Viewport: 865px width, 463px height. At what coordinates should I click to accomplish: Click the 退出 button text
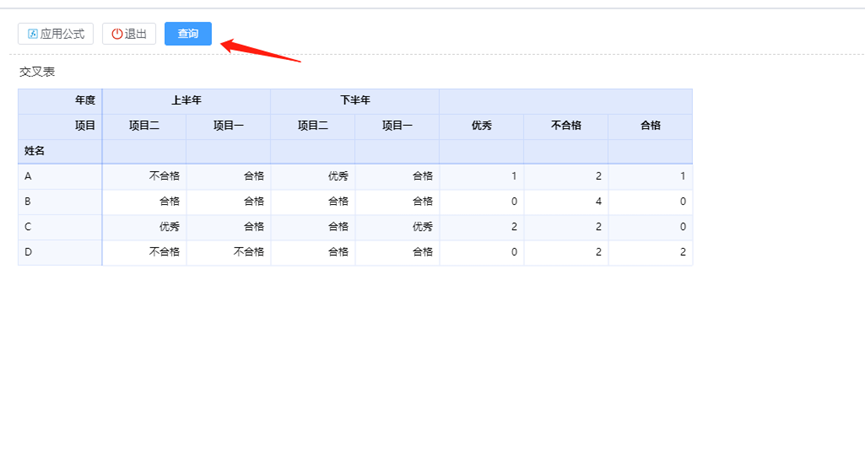click(136, 34)
